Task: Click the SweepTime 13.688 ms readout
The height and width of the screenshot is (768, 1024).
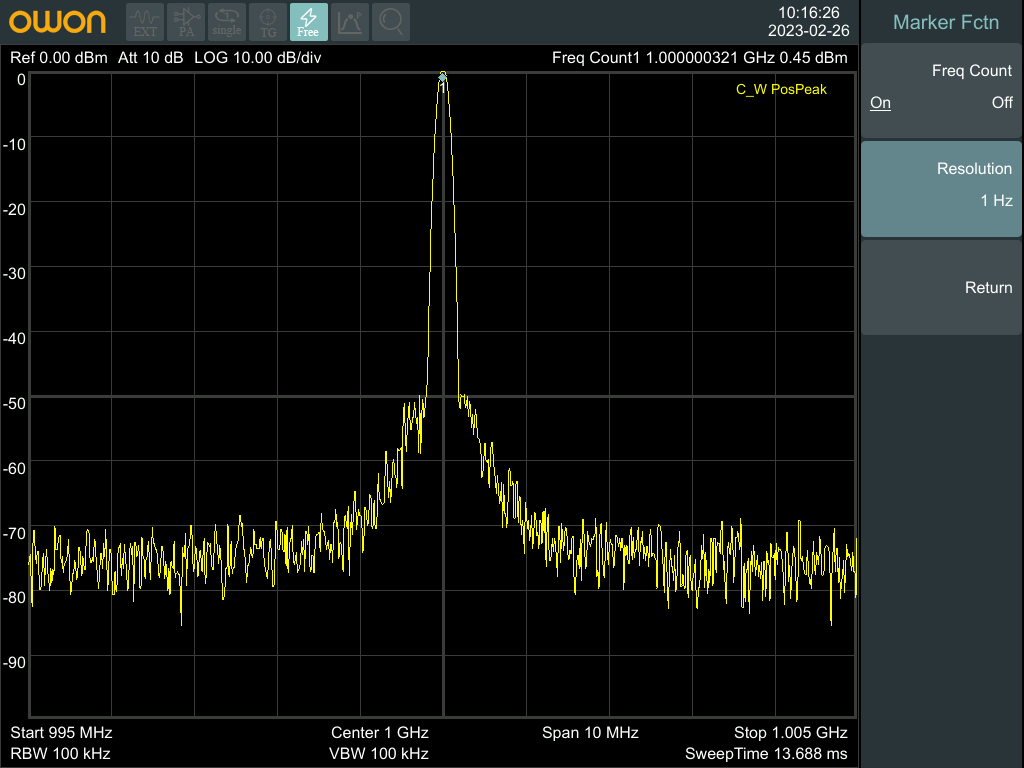Action: 765,753
